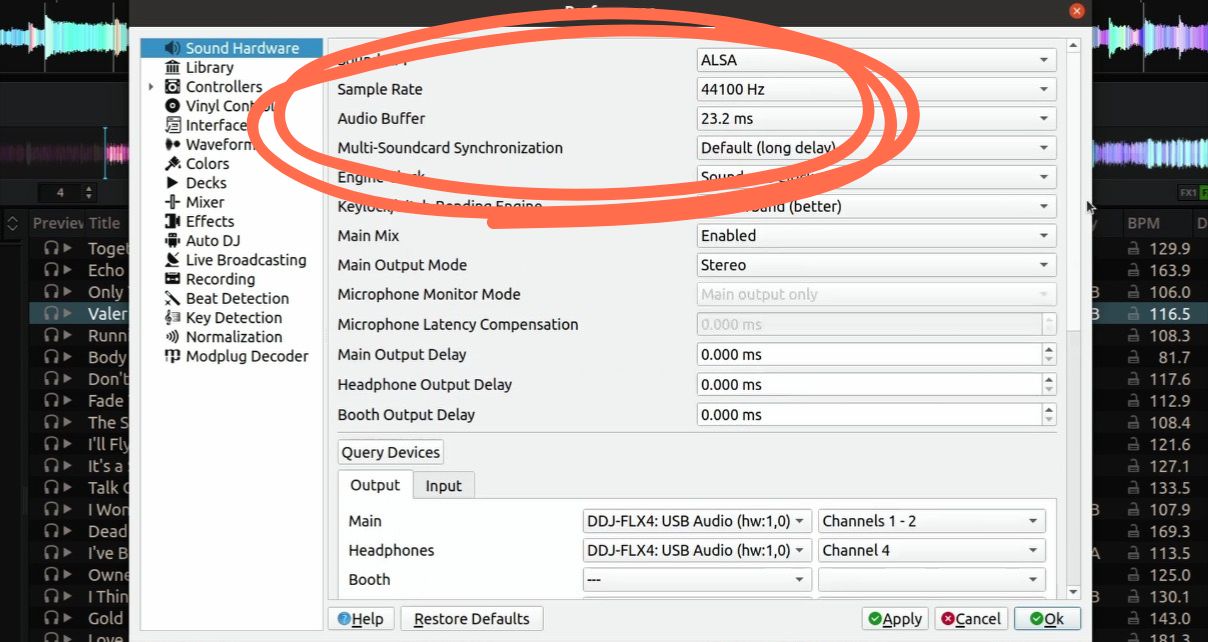Expand the Controllers tree item
The height and width of the screenshot is (642, 1208).
pyautogui.click(x=152, y=86)
